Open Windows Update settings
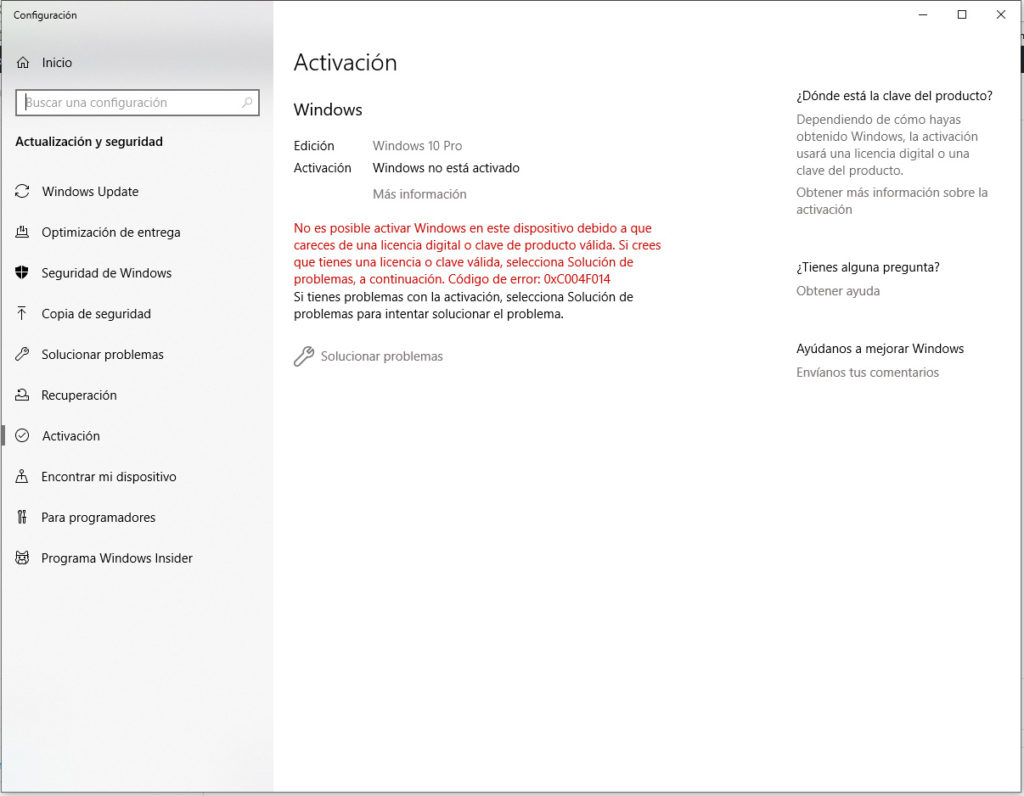The width and height of the screenshot is (1024, 796). pyautogui.click(x=90, y=191)
